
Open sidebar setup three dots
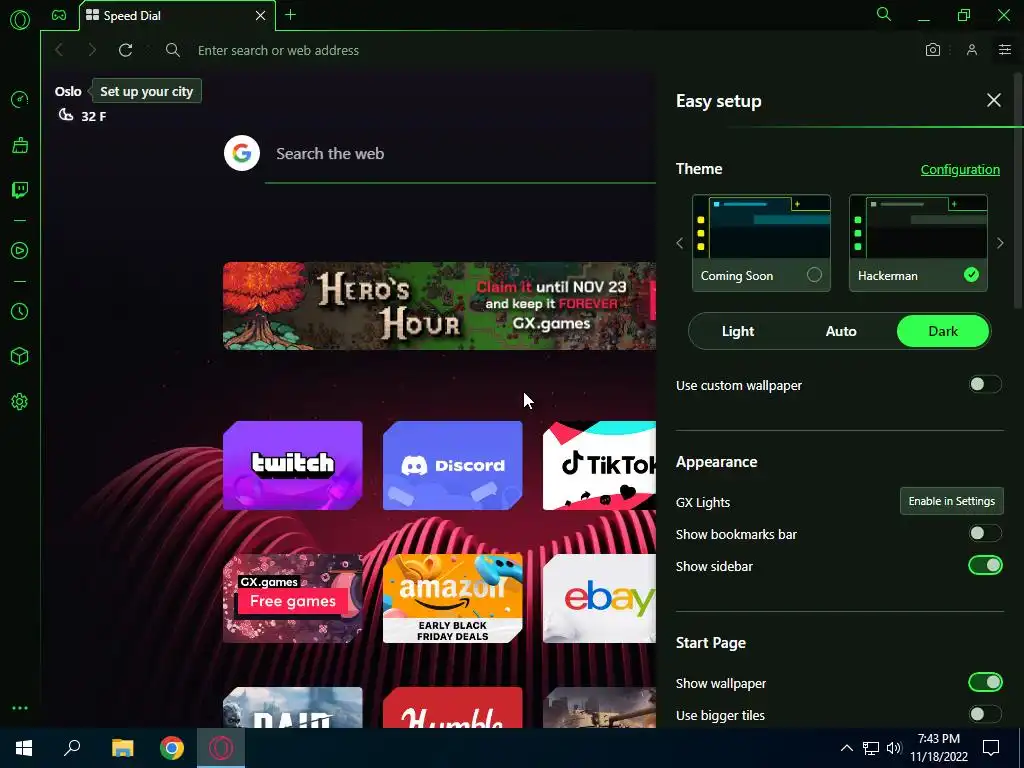click(20, 708)
